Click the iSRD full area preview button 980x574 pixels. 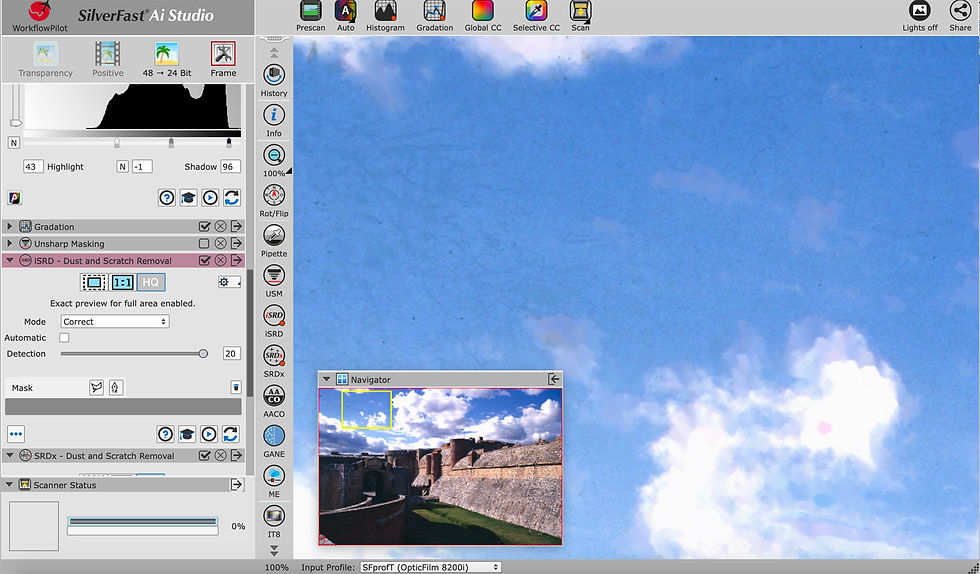coord(94,283)
